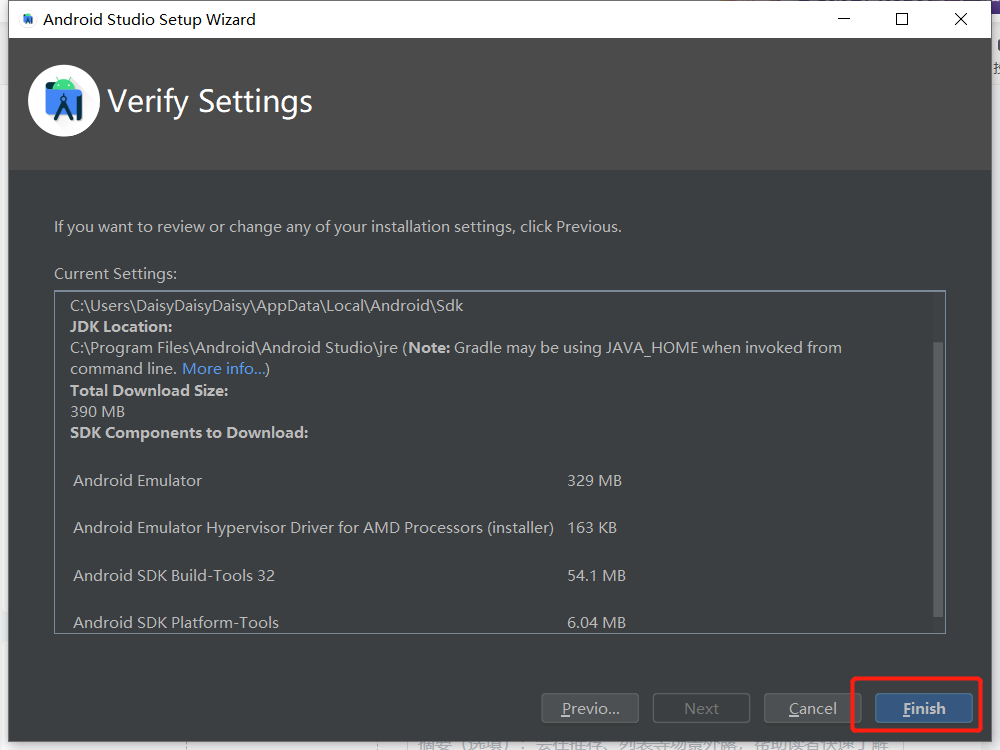
Task: Click the 329 MB size value
Action: [x=594, y=480]
